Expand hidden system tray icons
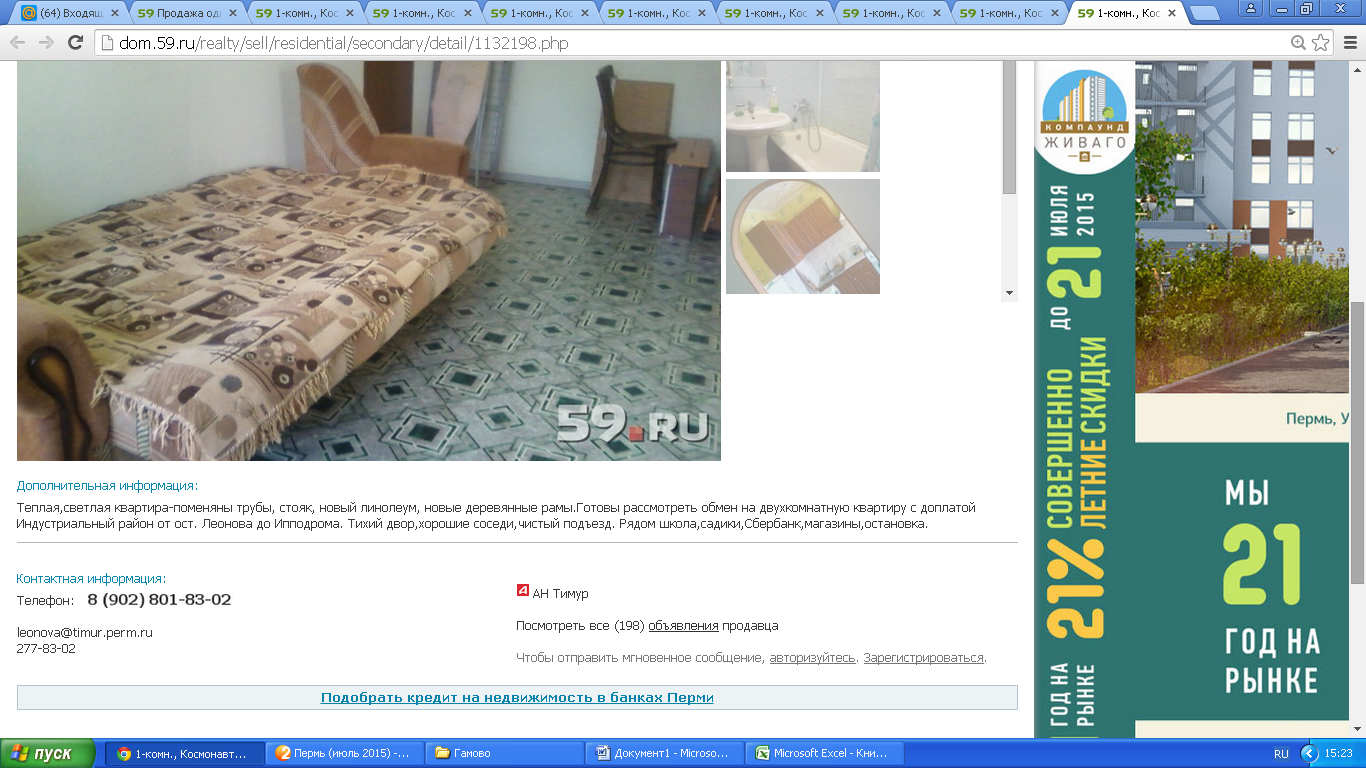This screenshot has width=1366, height=768. (x=1309, y=753)
